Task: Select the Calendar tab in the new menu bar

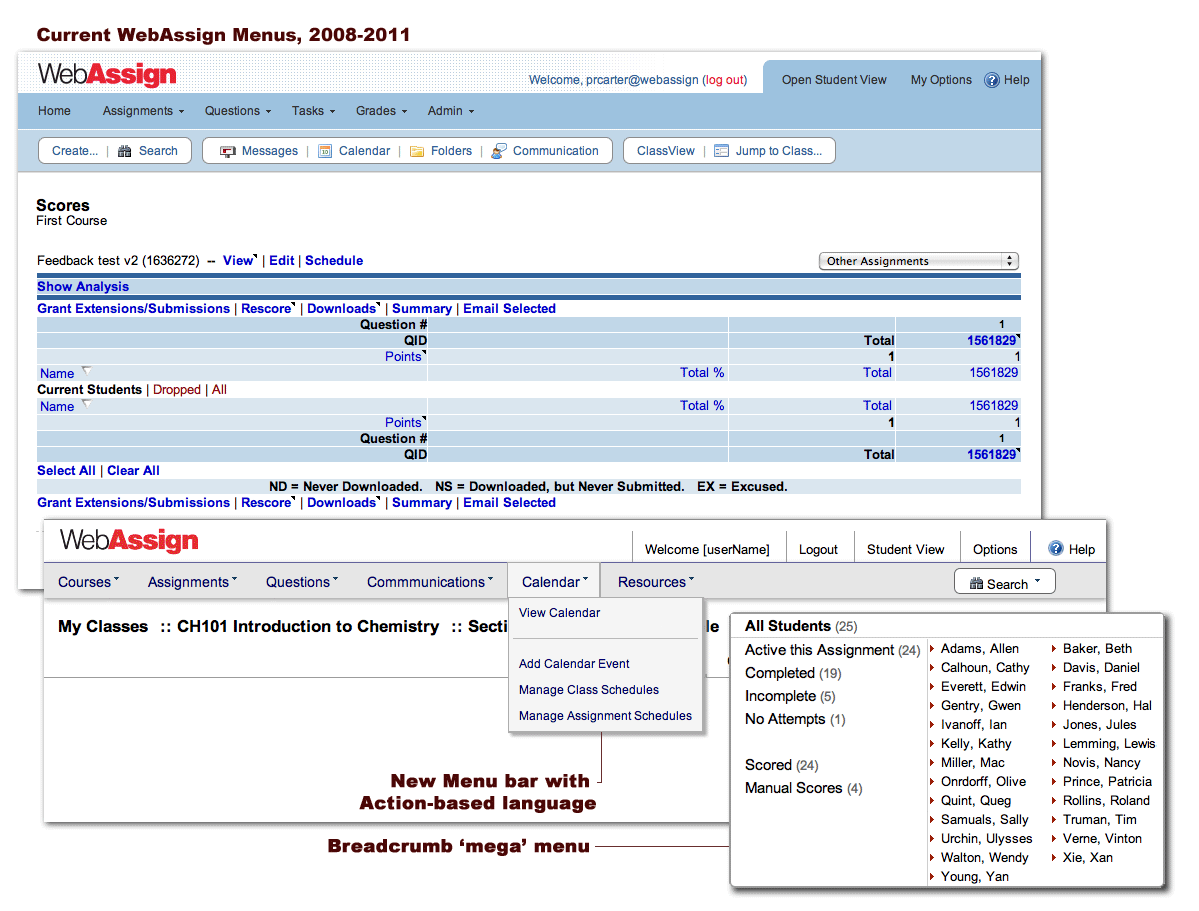Action: [555, 582]
